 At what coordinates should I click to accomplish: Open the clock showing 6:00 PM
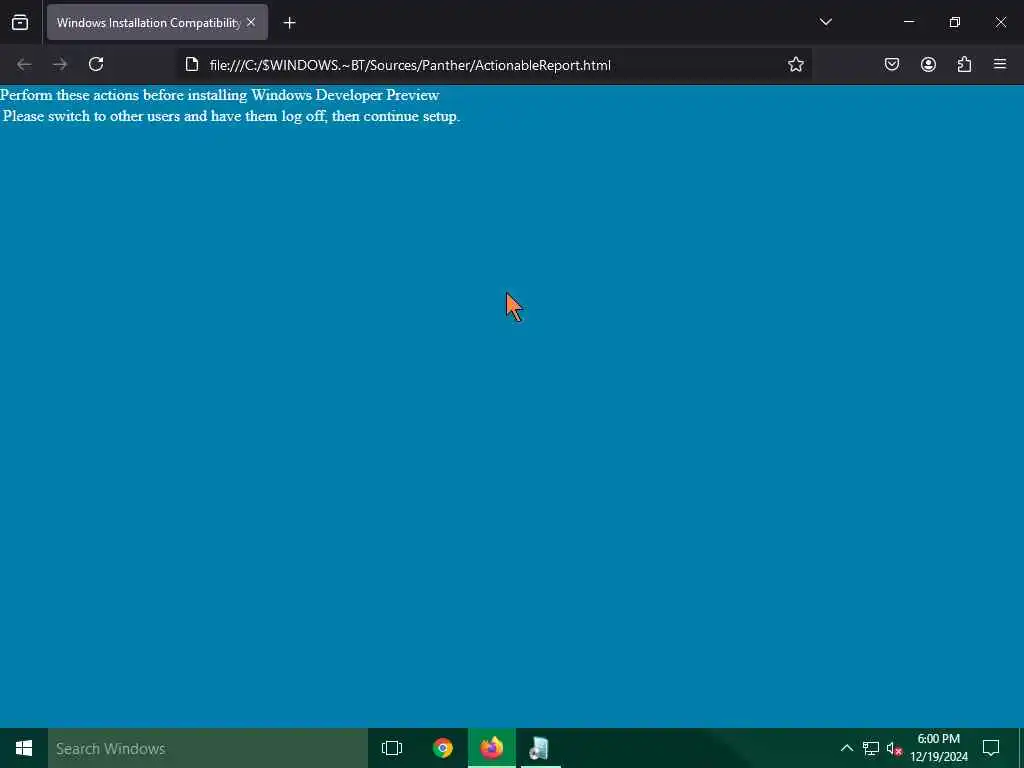coord(938,748)
